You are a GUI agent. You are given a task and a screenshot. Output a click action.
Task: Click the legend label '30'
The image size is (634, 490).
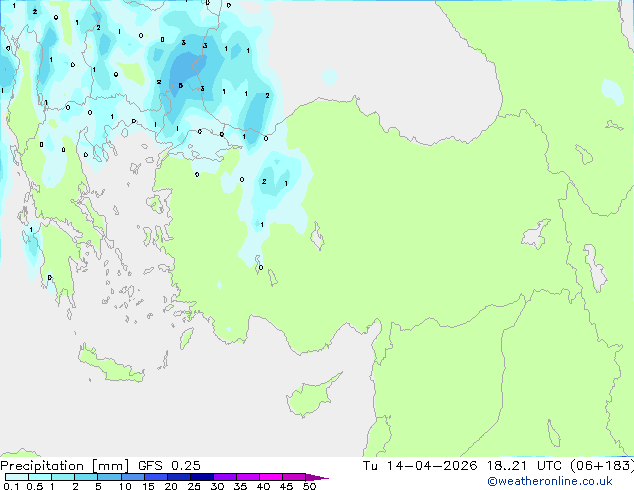[x=217, y=486]
